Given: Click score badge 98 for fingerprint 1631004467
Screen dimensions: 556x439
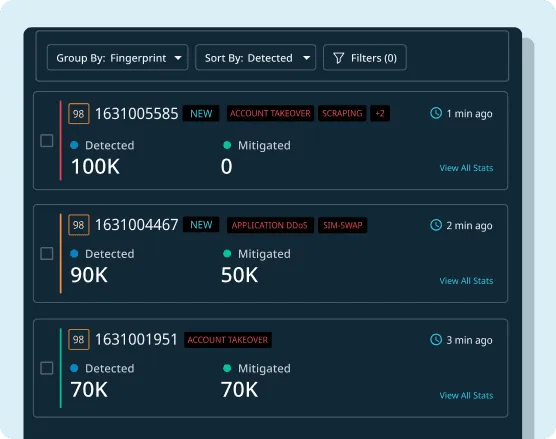Looking at the screenshot, I should [x=79, y=225].
